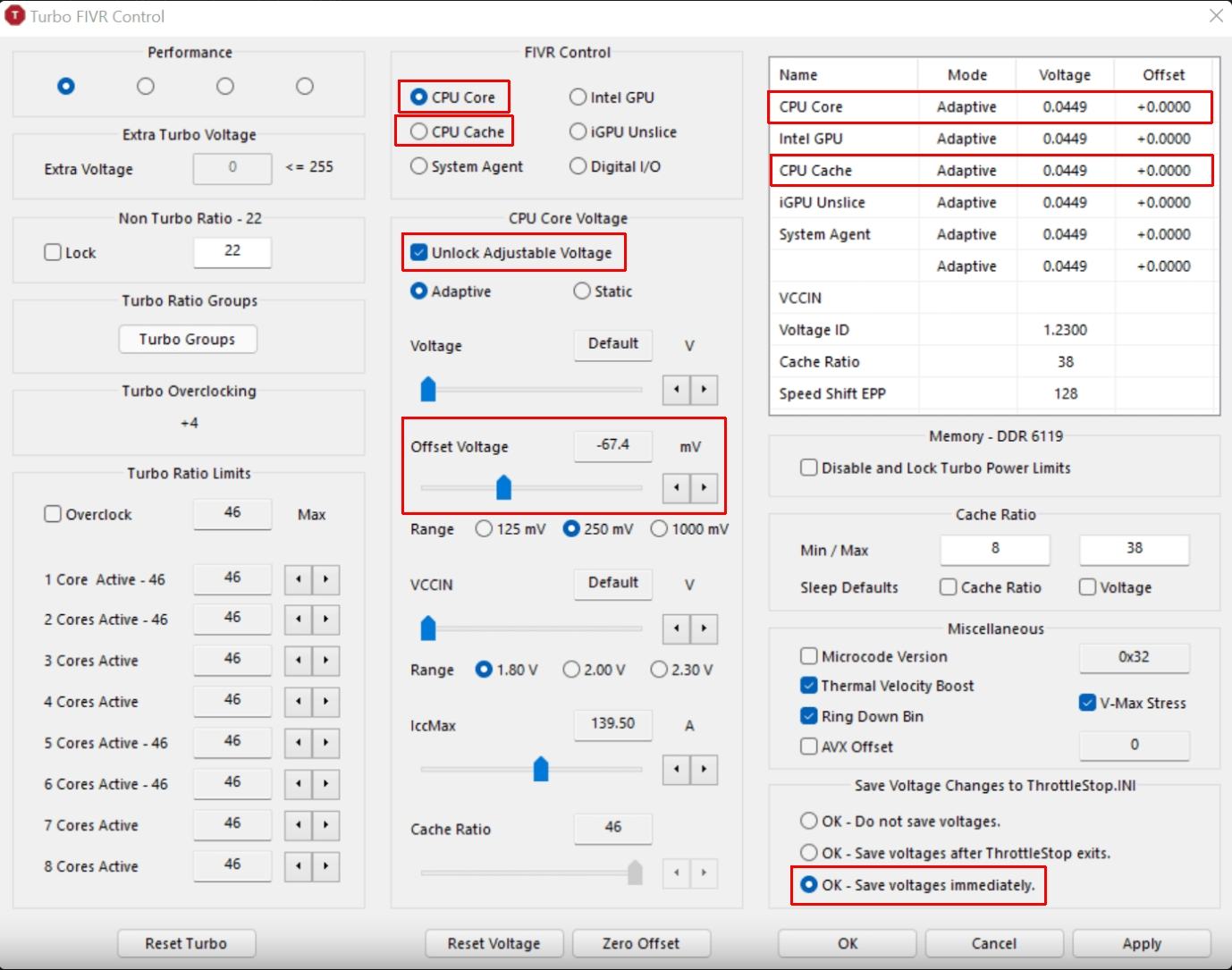Open the Turbo Groups dialog
Screen dimensions: 1232x970
click(x=188, y=339)
